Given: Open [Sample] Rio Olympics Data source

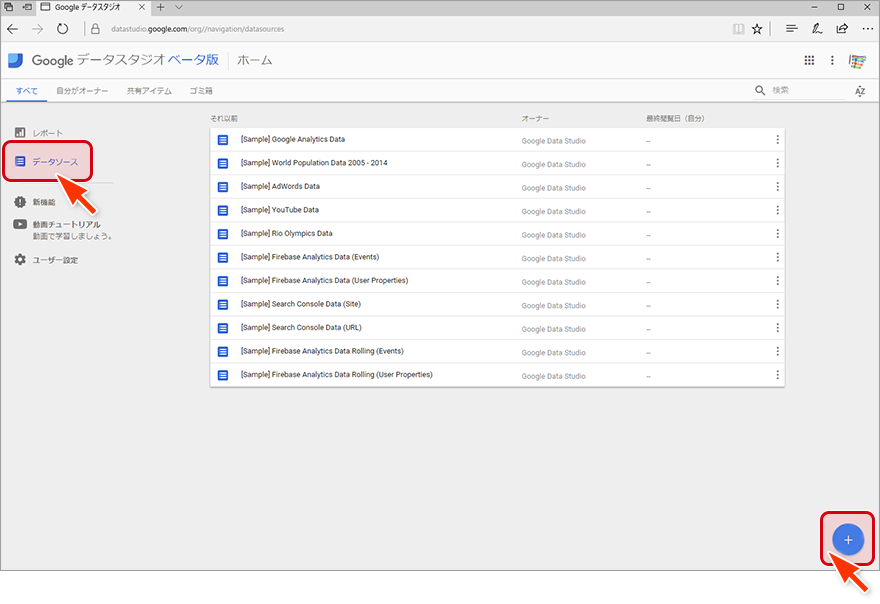Looking at the screenshot, I should click(x=497, y=234).
